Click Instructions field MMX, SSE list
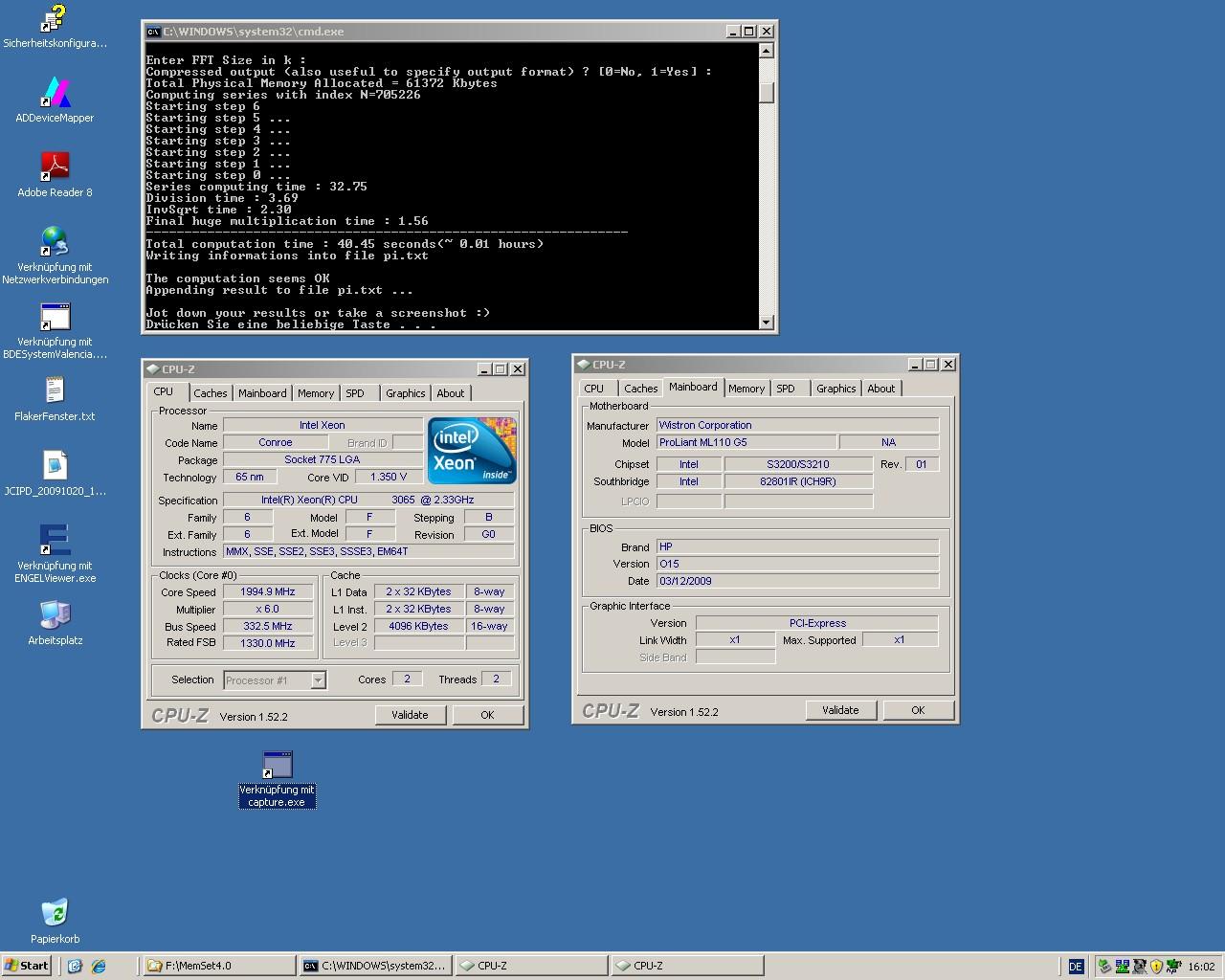 368,551
